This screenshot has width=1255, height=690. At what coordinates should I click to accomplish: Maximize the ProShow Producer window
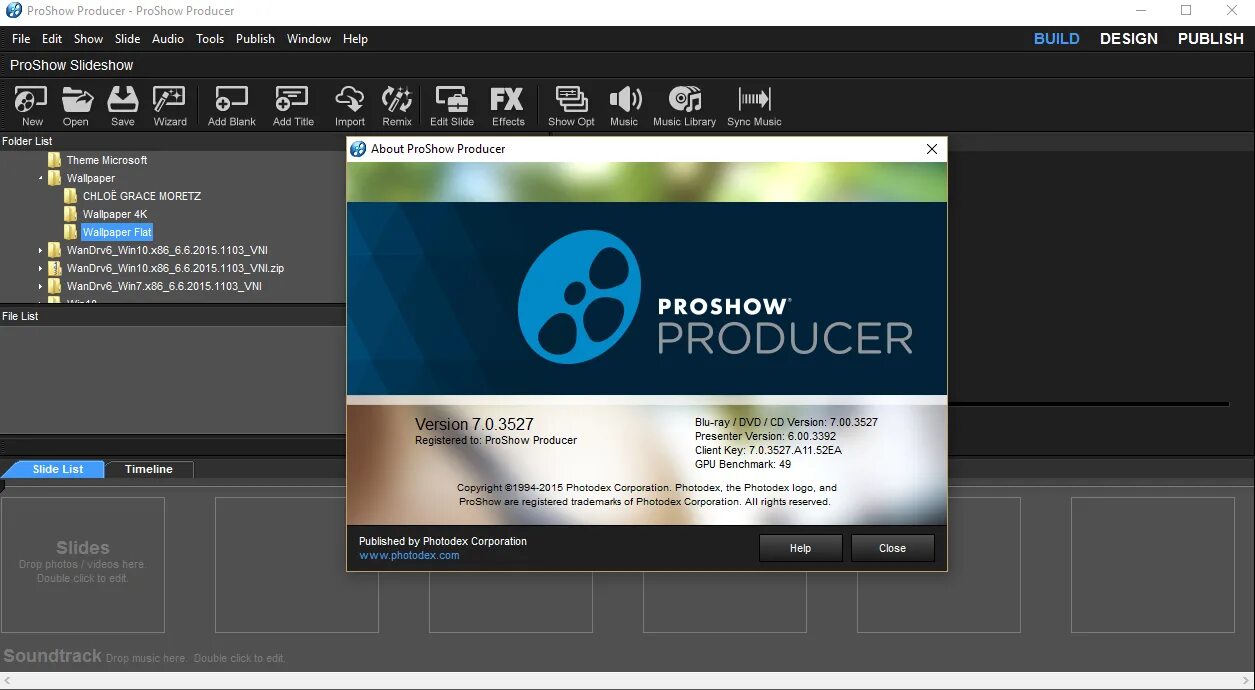pyautogui.click(x=1186, y=11)
